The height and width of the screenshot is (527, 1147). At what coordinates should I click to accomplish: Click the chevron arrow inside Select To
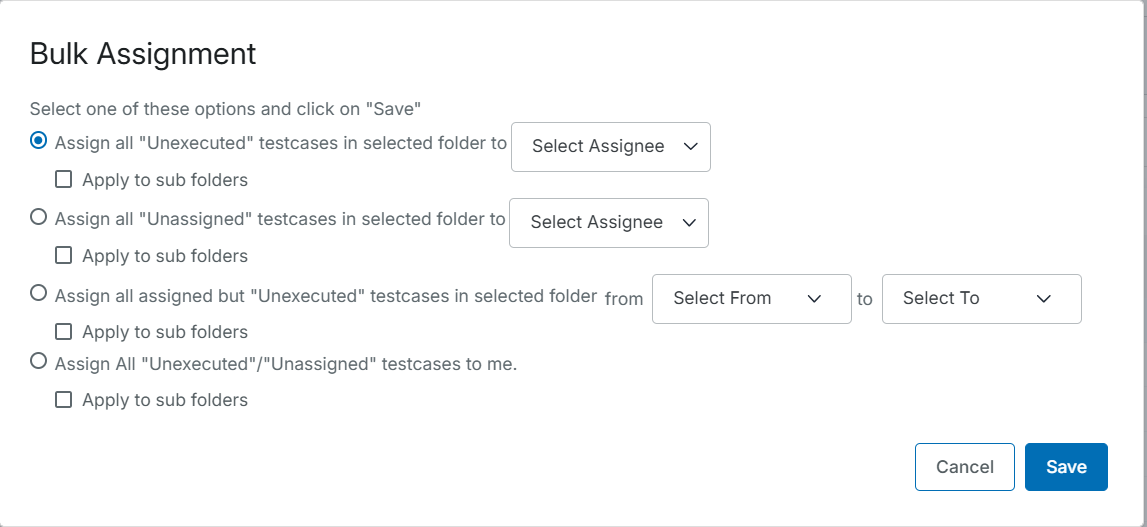pyautogui.click(x=1044, y=298)
